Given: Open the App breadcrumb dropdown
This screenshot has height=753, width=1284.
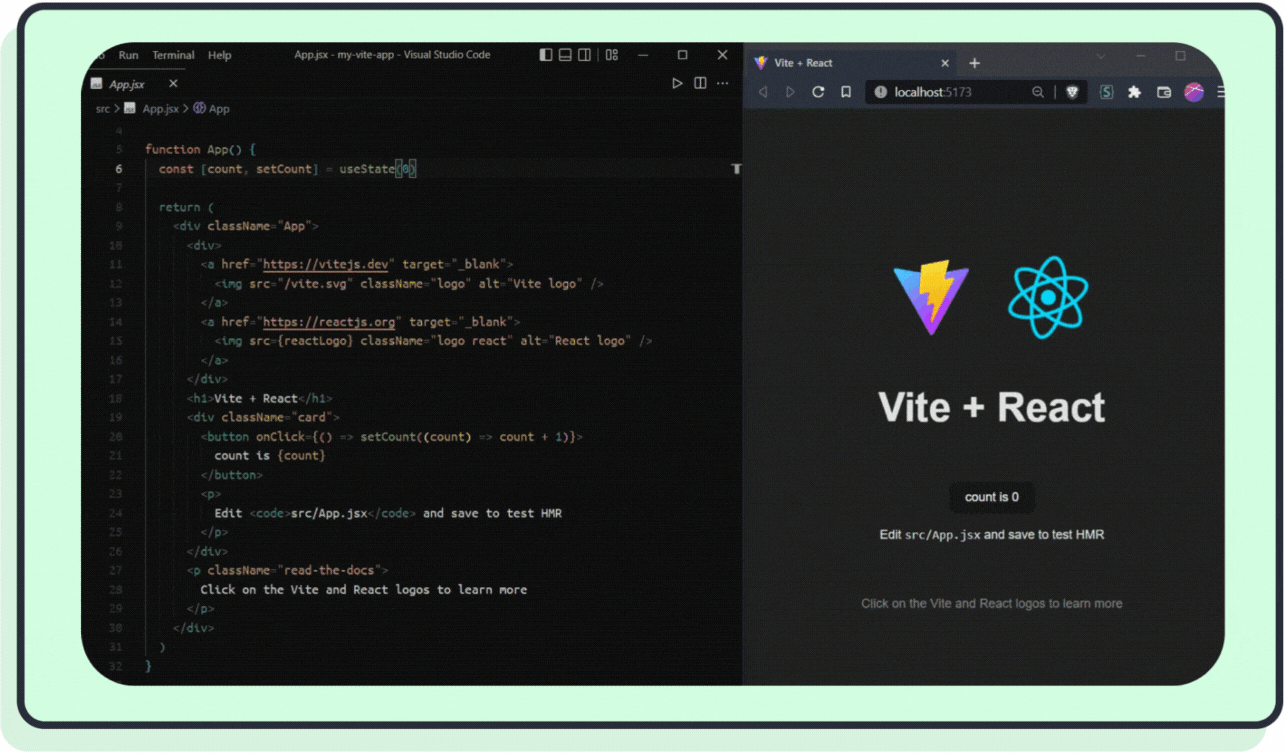Looking at the screenshot, I should pyautogui.click(x=211, y=108).
